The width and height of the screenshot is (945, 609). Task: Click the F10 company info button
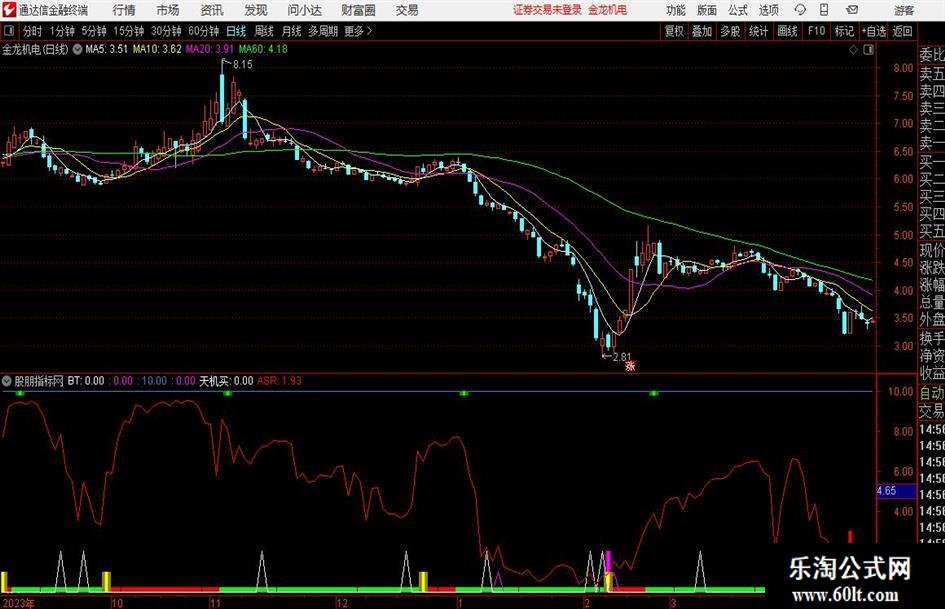tap(816, 31)
